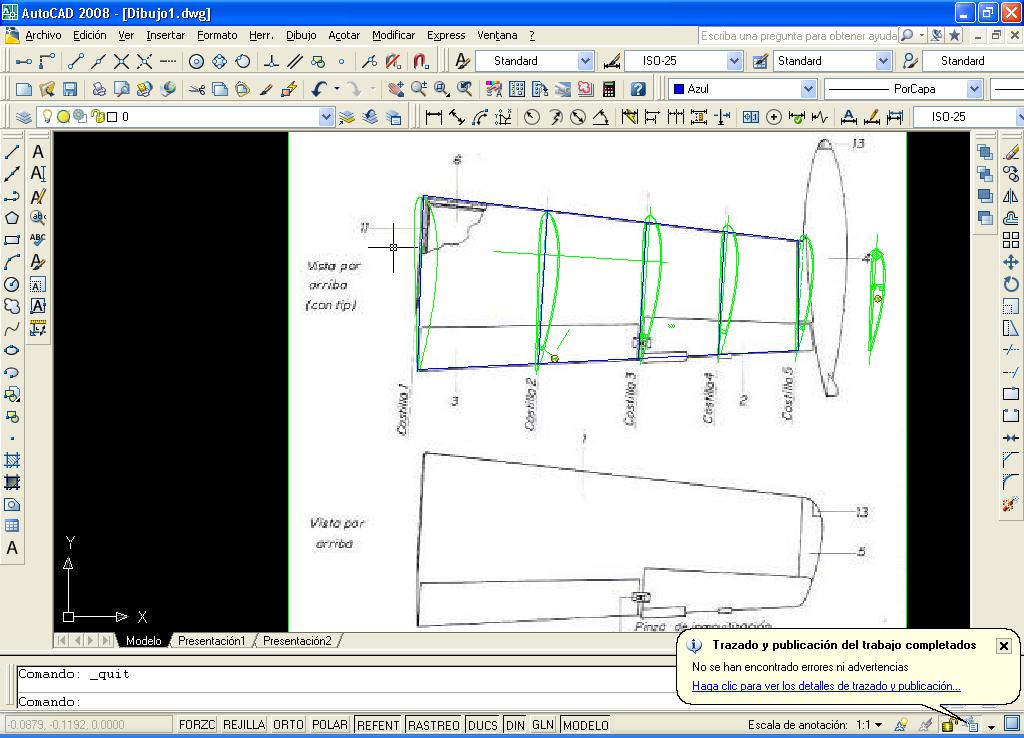Select the Pan realtime hand icon

(396, 89)
